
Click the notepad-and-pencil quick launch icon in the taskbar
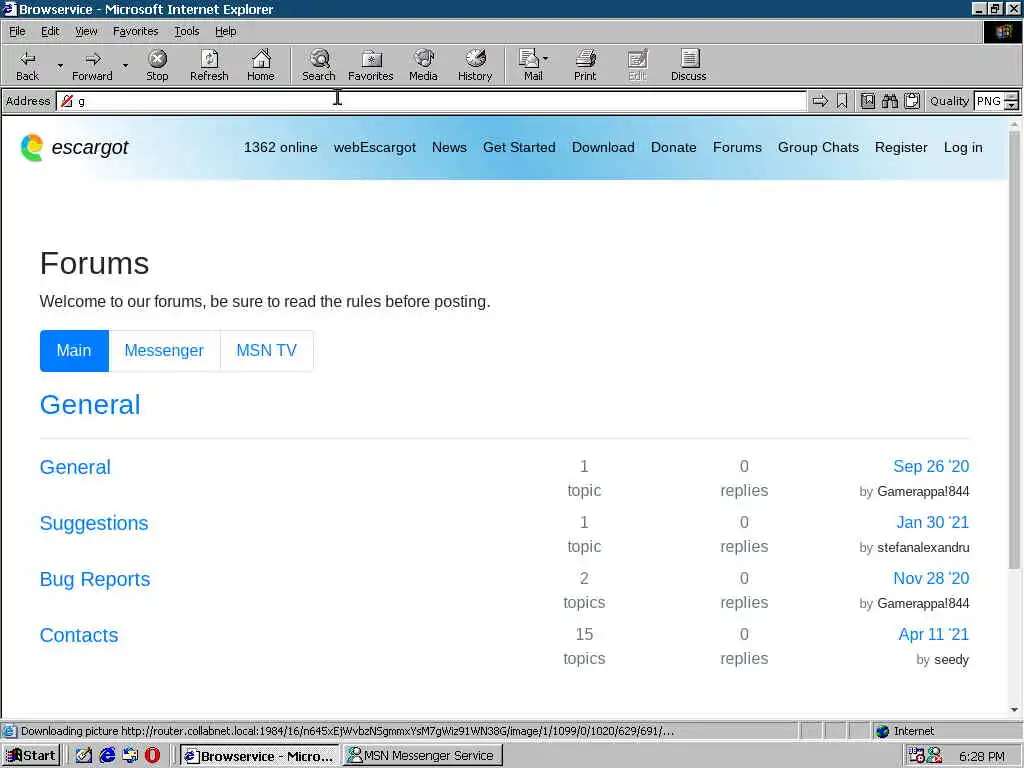[84, 756]
